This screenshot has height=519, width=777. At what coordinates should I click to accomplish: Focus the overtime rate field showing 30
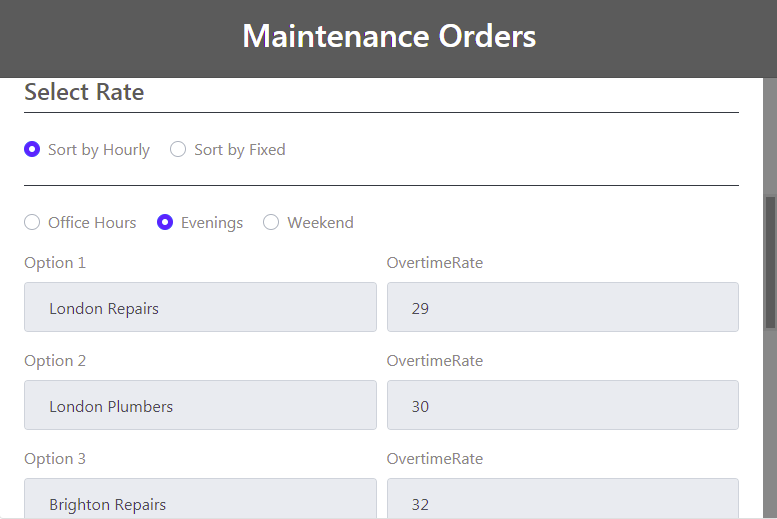(x=562, y=405)
